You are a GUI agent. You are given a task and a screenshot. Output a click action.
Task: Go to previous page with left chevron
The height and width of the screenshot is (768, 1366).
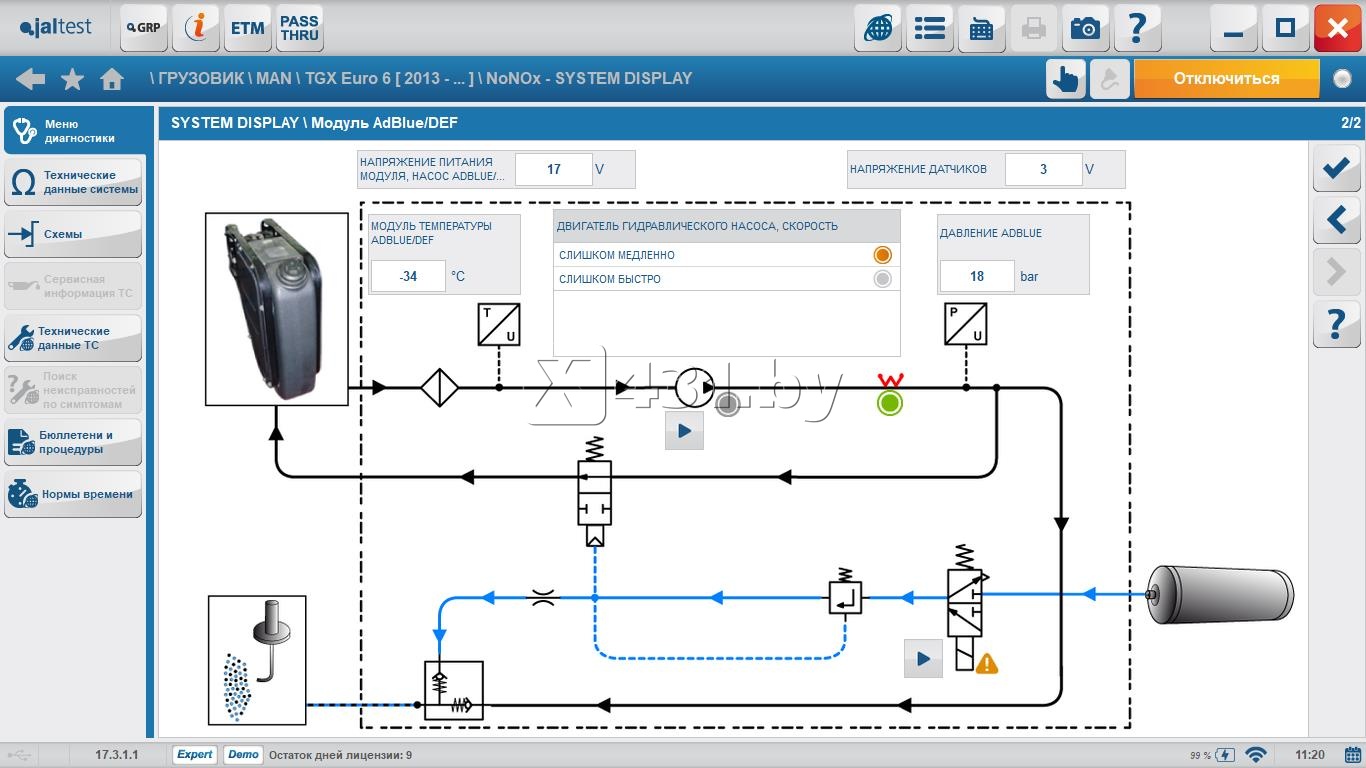[1337, 219]
